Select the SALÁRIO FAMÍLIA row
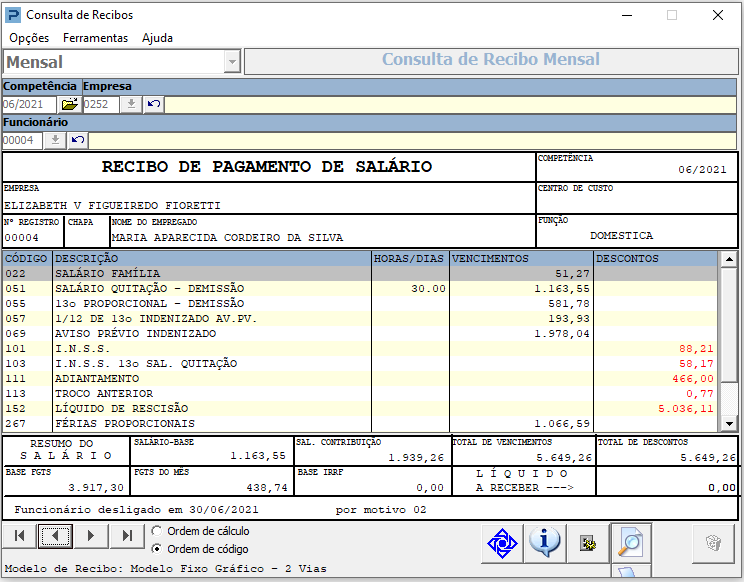This screenshot has height=582, width=746. pyautogui.click(x=360, y=274)
